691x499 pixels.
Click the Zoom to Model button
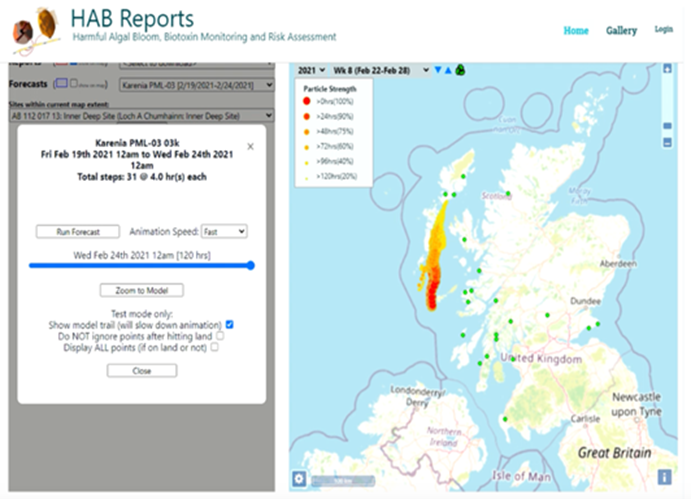point(141,290)
